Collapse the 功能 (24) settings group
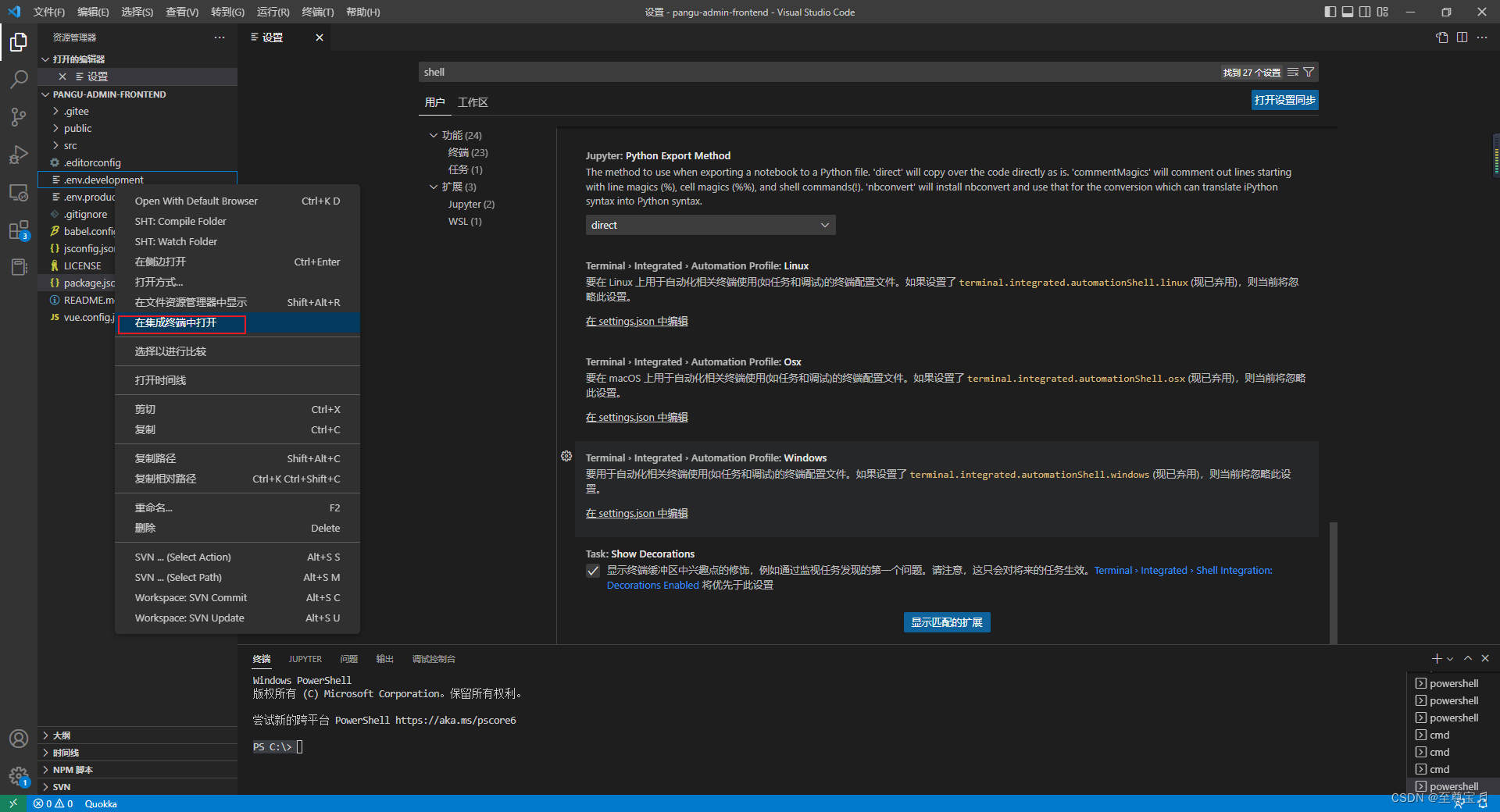The width and height of the screenshot is (1500, 812). point(434,135)
